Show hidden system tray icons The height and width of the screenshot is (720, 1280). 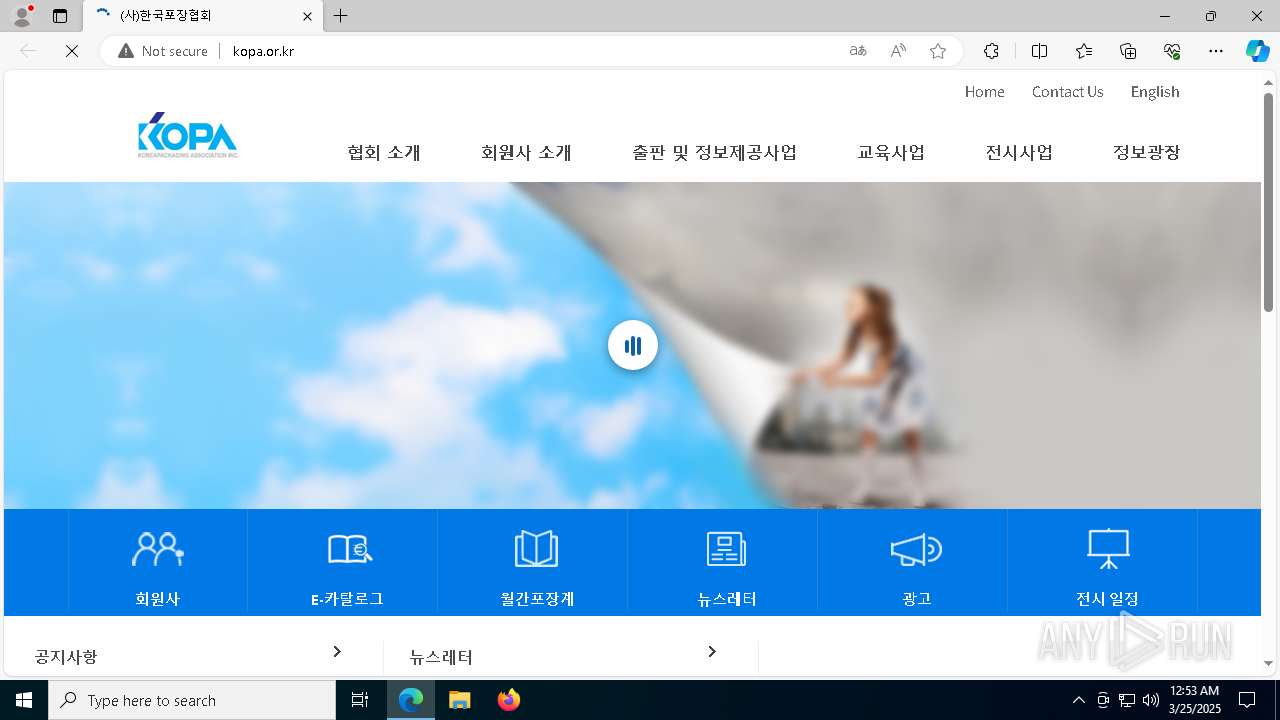click(1078, 700)
